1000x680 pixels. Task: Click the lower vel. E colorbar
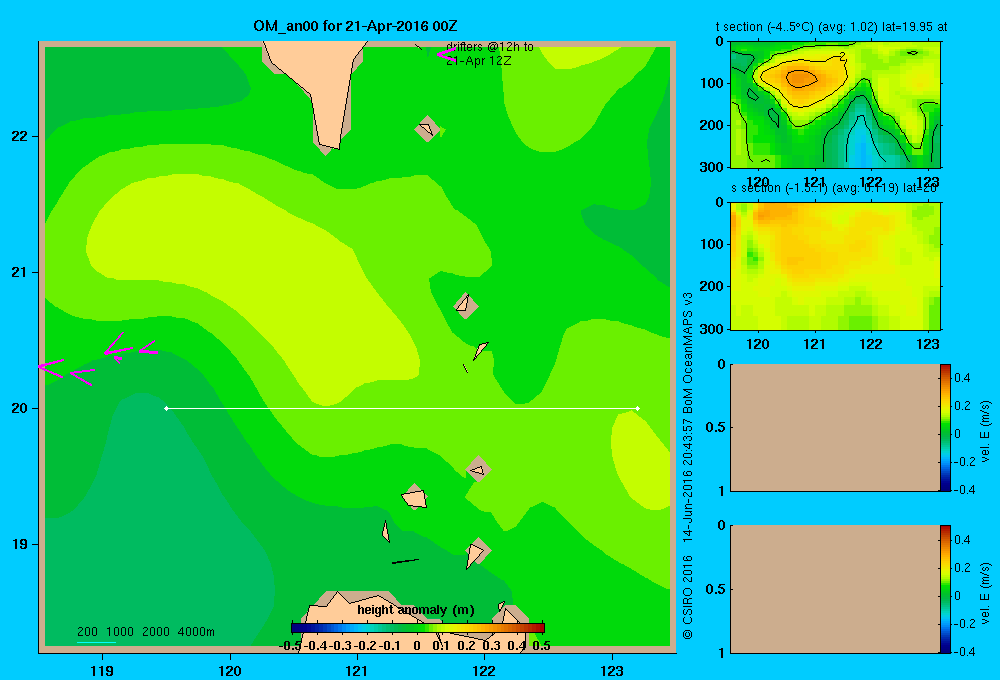945,589
